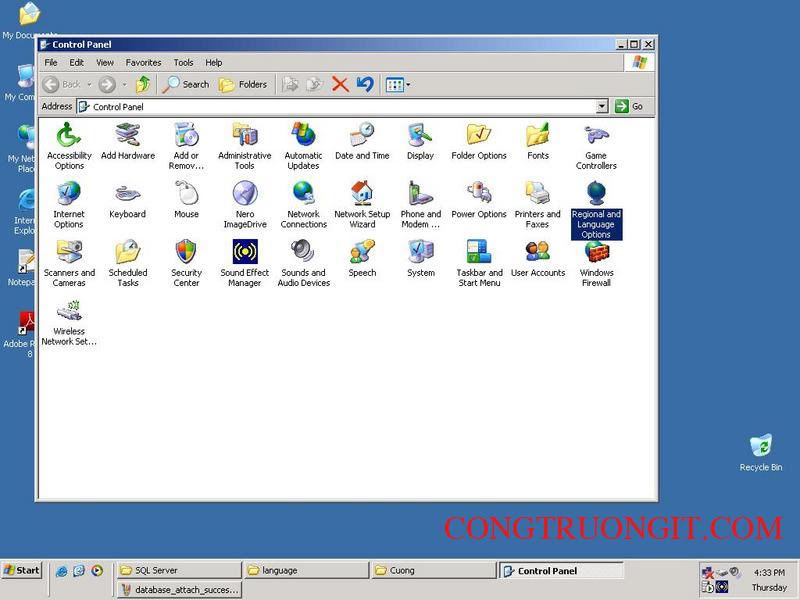Open Nero ImageDrive applet

click(245, 204)
